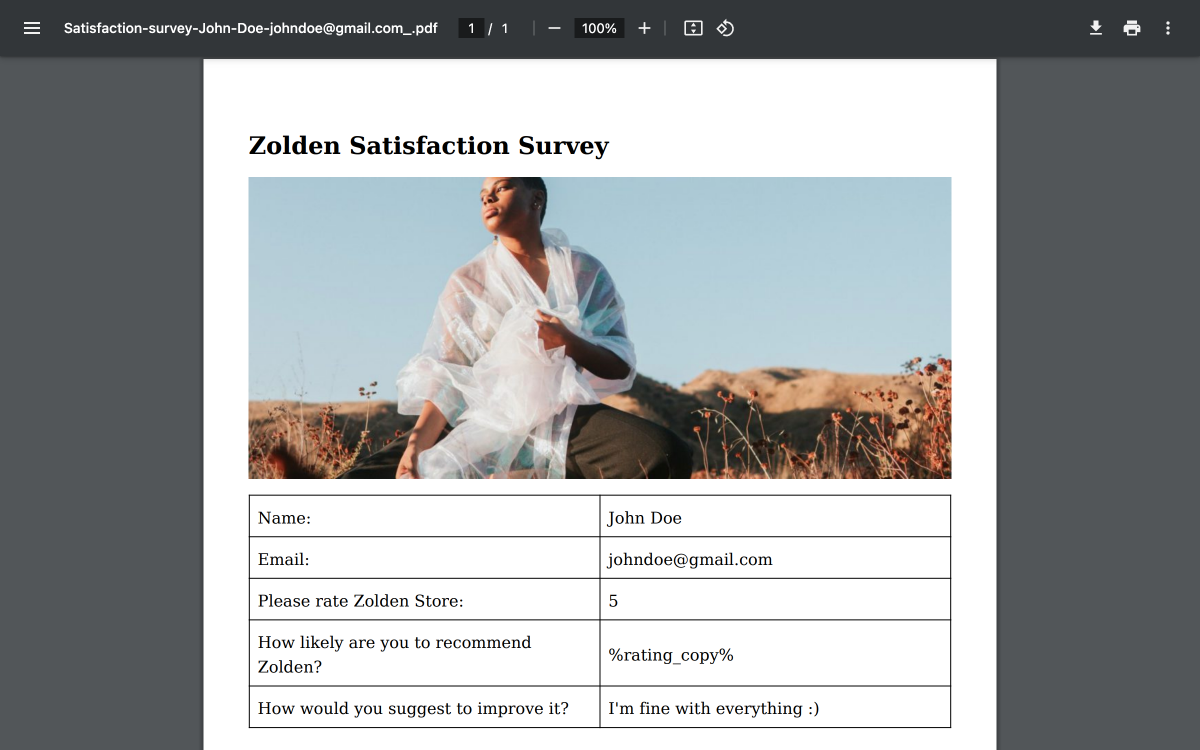Image resolution: width=1200 pixels, height=750 pixels.
Task: Click the page number input field
Action: [470, 28]
